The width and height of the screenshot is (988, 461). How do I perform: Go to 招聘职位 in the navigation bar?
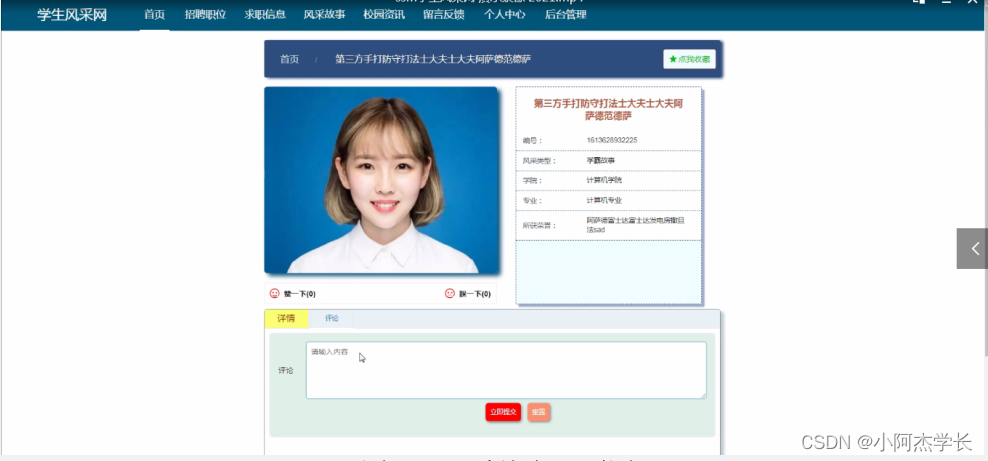pyautogui.click(x=205, y=14)
